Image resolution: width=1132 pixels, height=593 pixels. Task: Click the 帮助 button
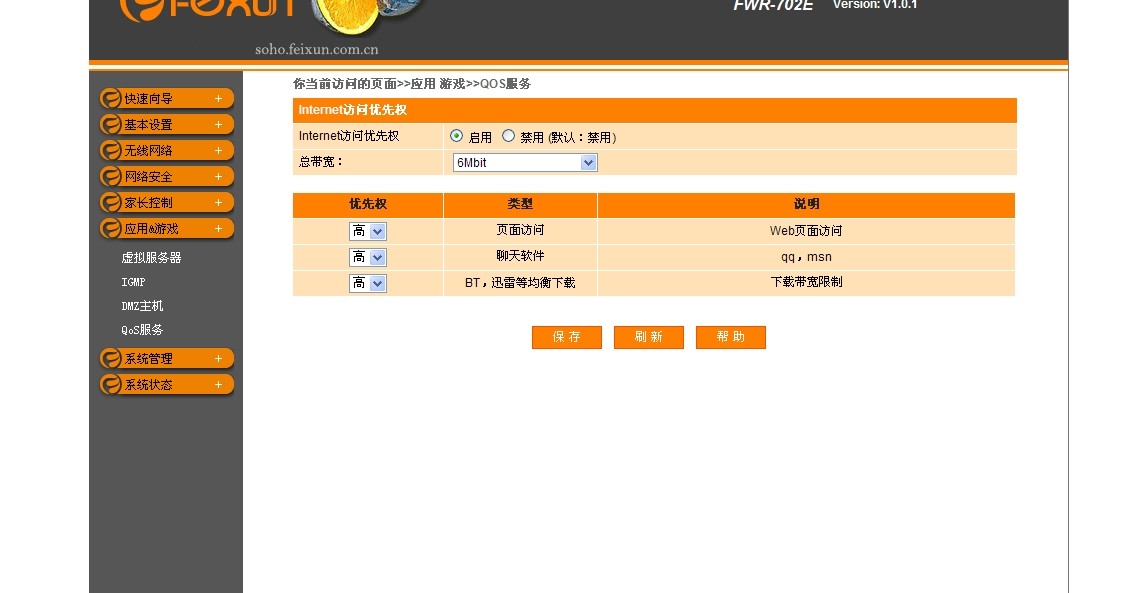click(731, 337)
